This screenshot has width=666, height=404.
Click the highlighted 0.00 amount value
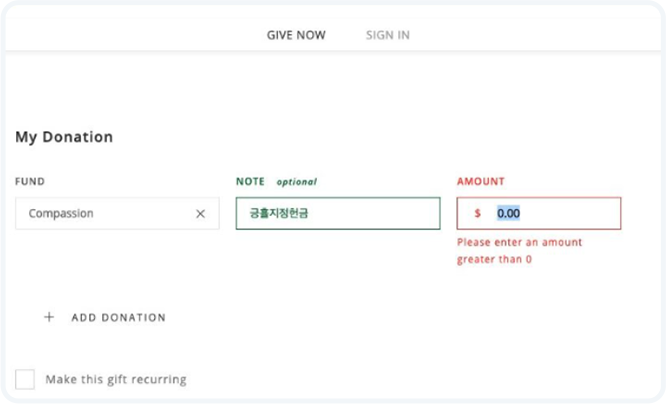pos(509,213)
